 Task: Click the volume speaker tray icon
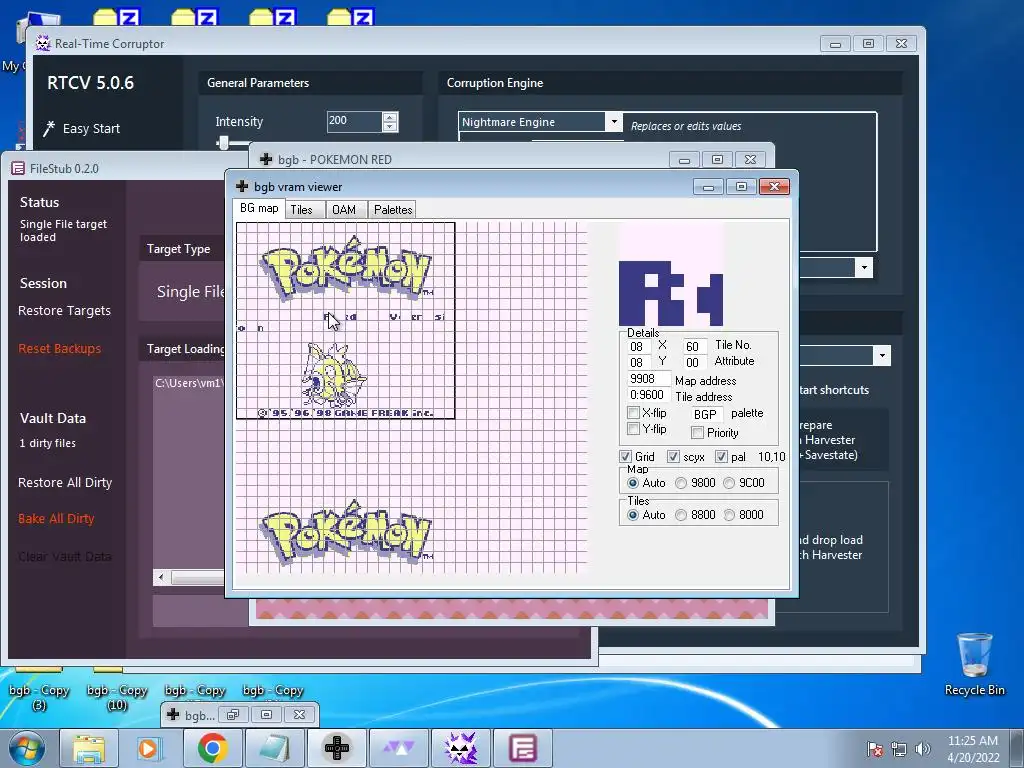click(x=923, y=749)
